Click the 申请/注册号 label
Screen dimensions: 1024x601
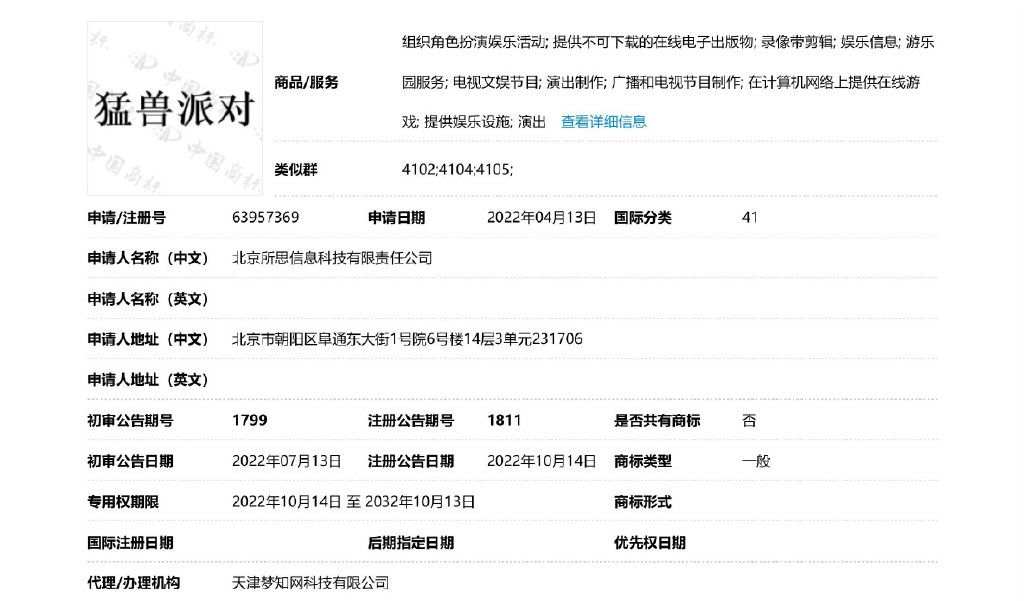pyautogui.click(x=127, y=218)
